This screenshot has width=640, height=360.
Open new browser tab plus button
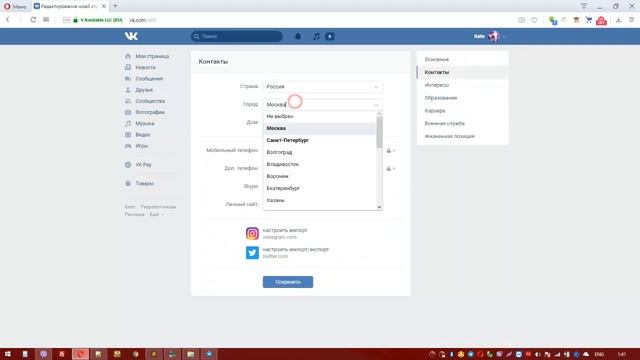pyautogui.click(x=116, y=6)
